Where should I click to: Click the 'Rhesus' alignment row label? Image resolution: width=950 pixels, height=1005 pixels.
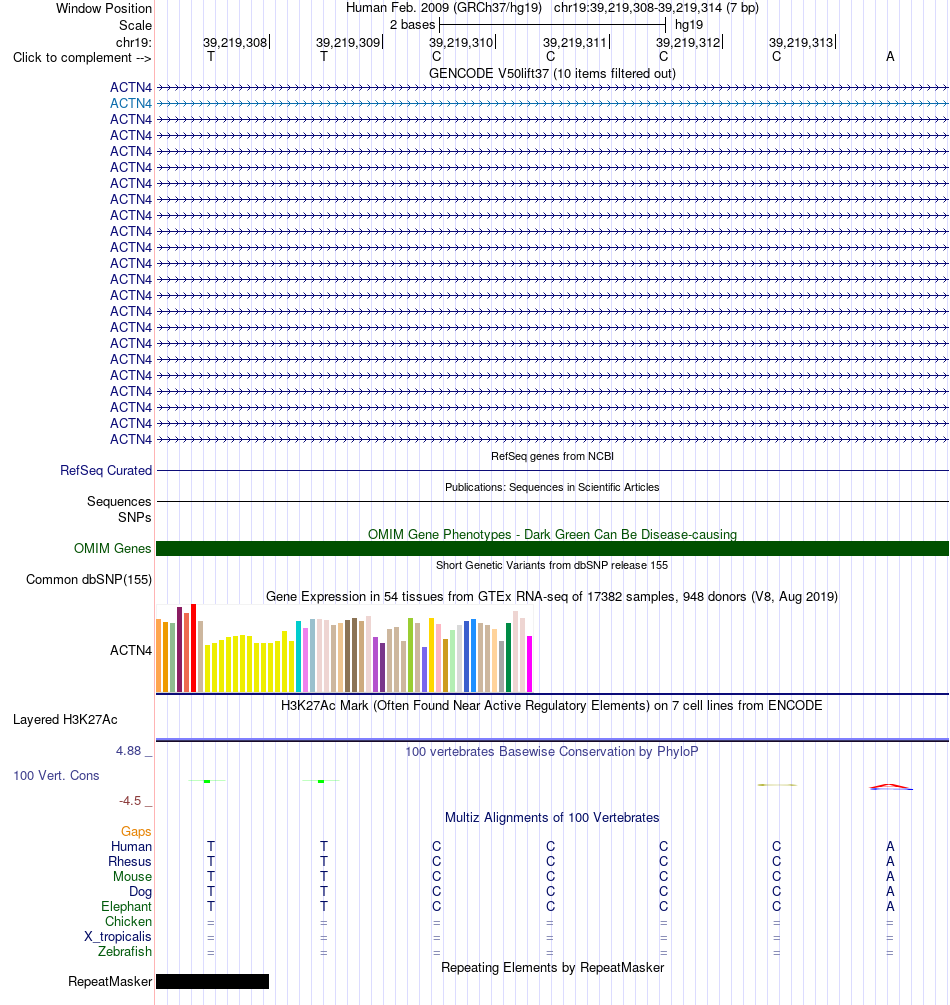pos(130,861)
